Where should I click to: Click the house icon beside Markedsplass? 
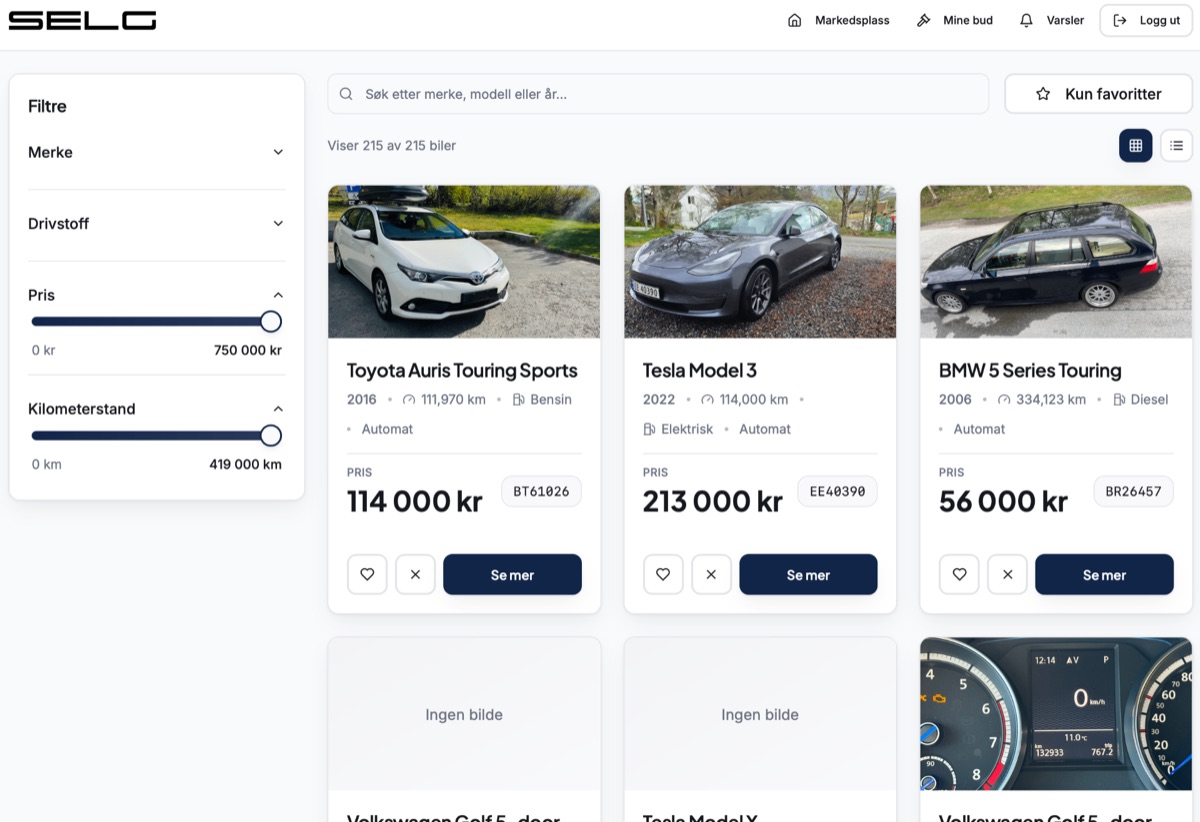pyautogui.click(x=795, y=20)
